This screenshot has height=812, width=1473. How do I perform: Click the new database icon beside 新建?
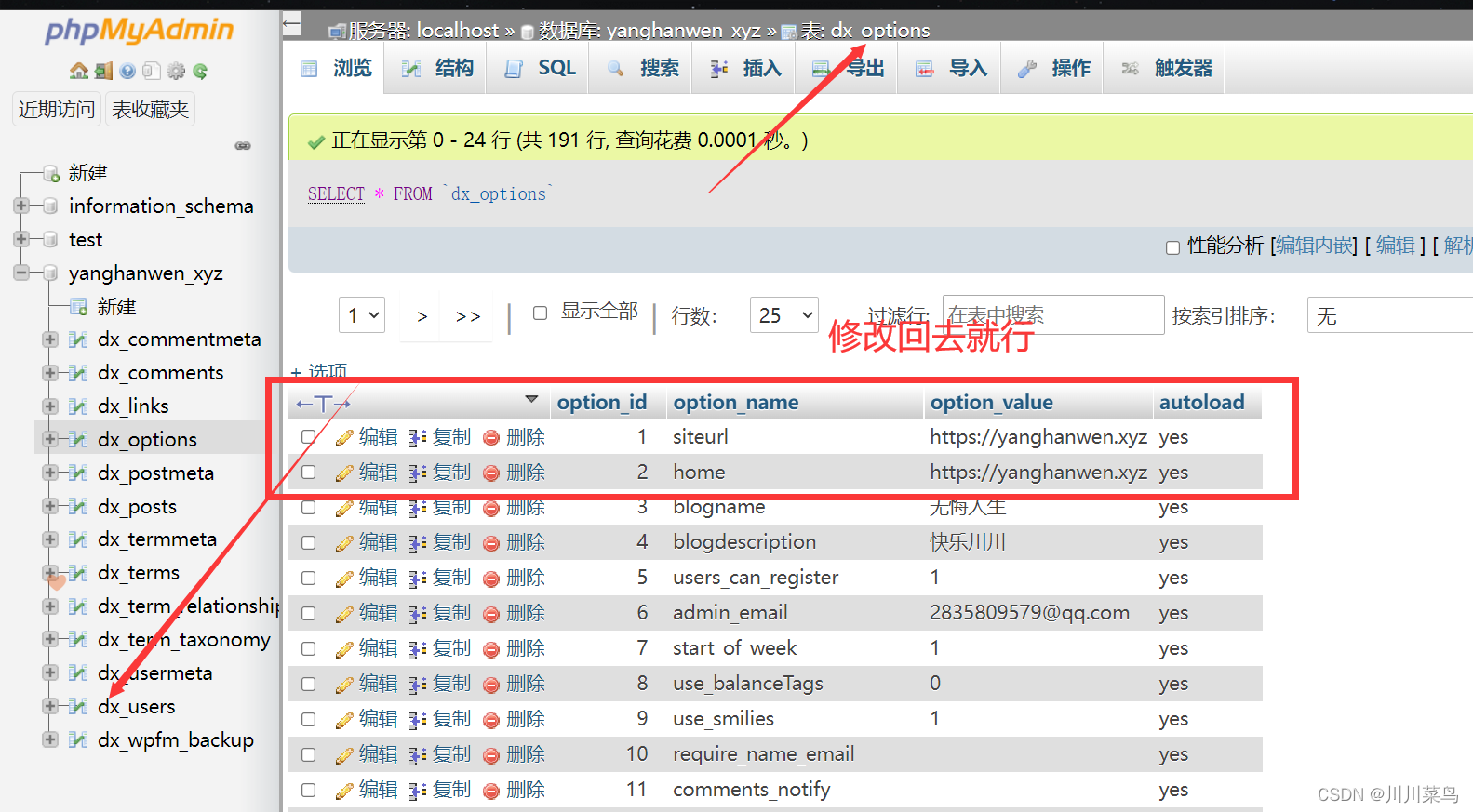[52, 173]
